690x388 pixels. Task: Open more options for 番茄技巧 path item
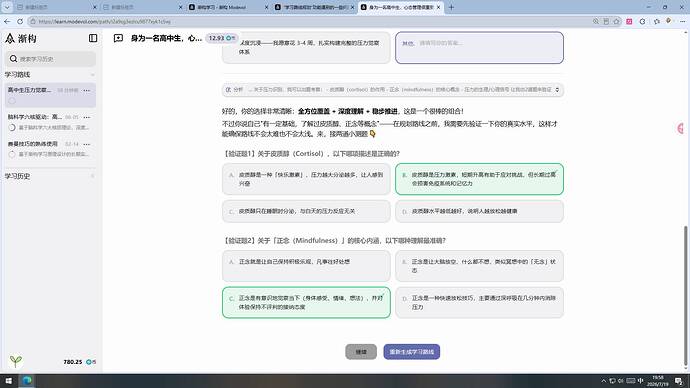tap(87, 144)
